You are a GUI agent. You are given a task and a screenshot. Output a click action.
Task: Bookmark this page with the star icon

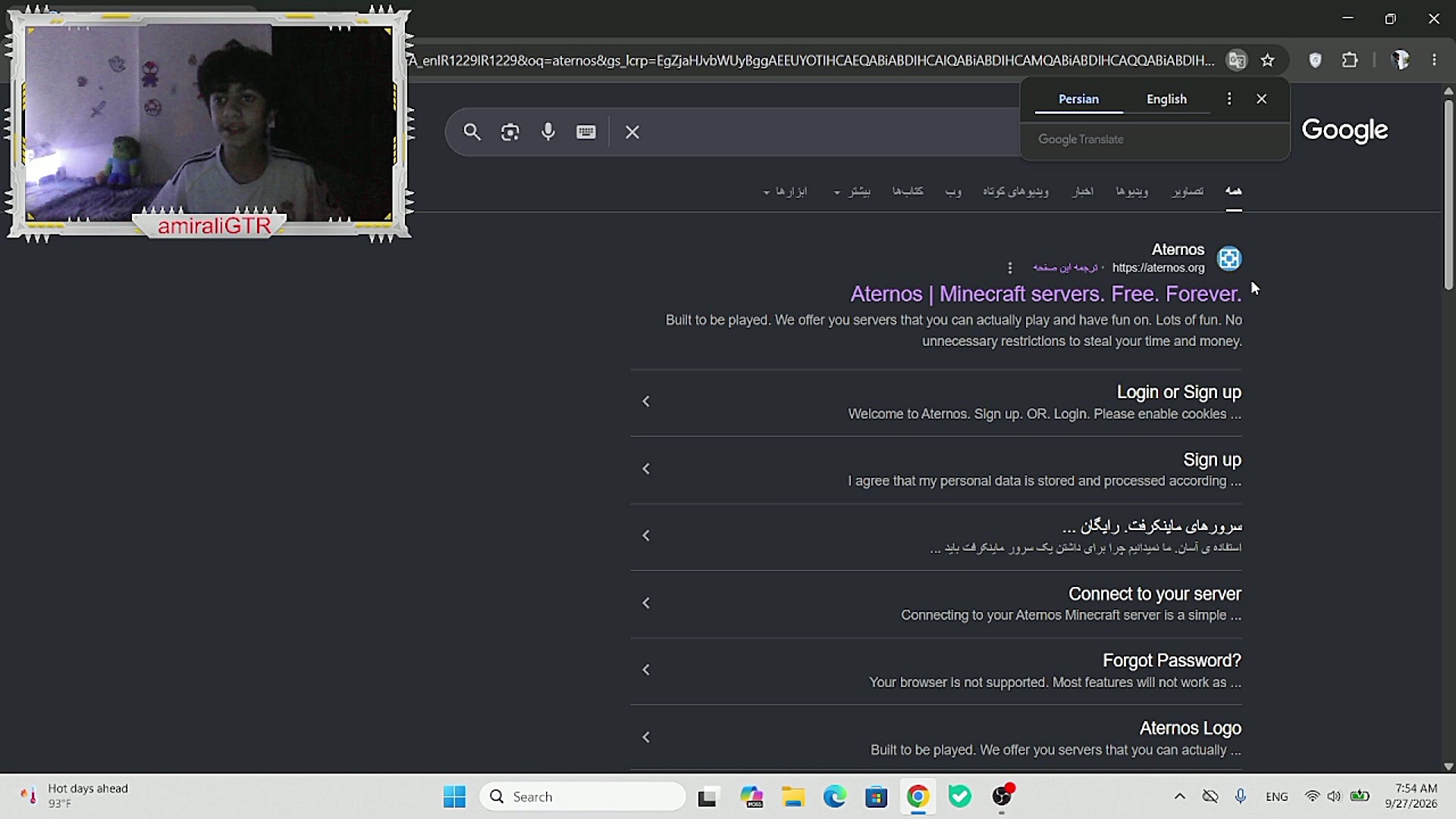pyautogui.click(x=1268, y=60)
